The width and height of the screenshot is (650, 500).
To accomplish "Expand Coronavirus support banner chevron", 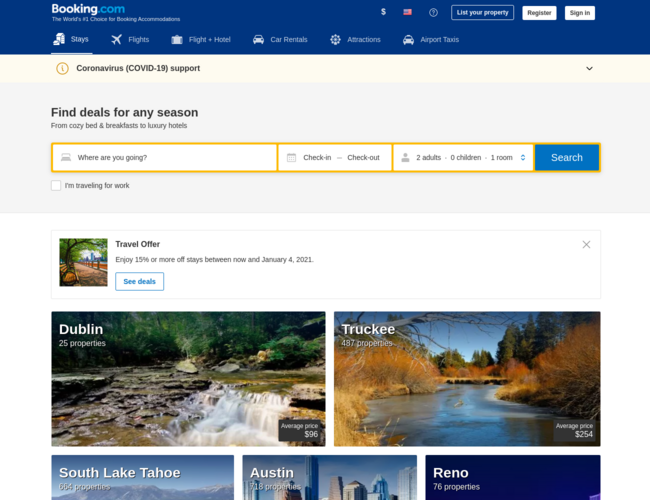I will click(x=589, y=68).
